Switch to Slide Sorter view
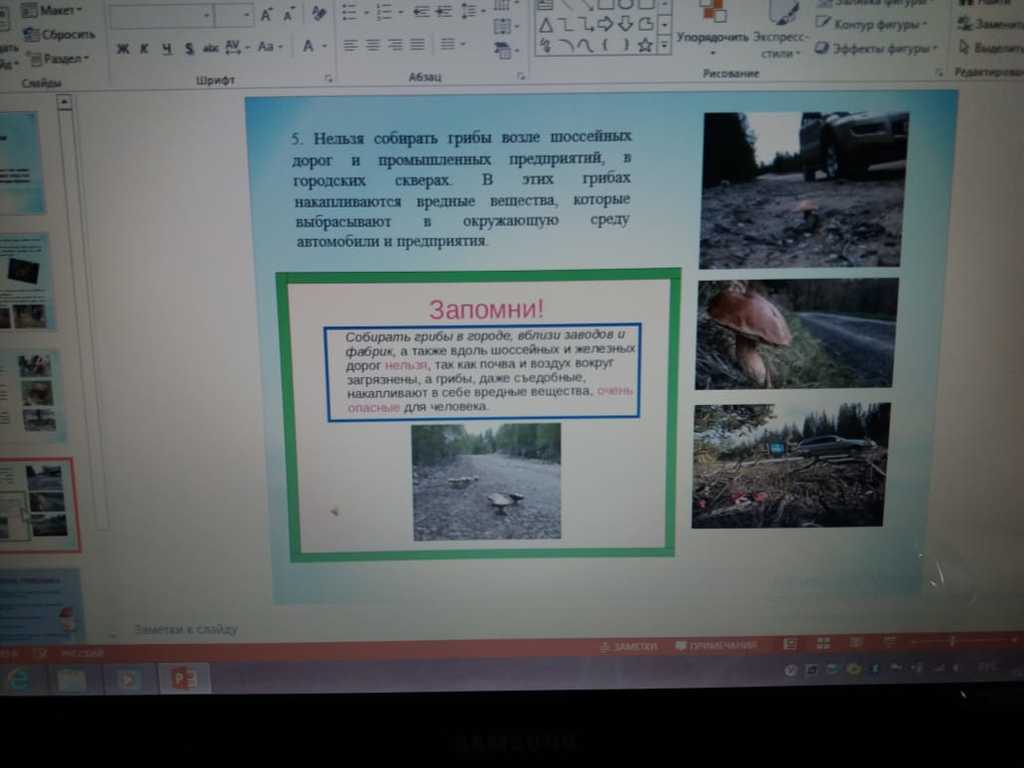This screenshot has height=768, width=1024. [824, 644]
